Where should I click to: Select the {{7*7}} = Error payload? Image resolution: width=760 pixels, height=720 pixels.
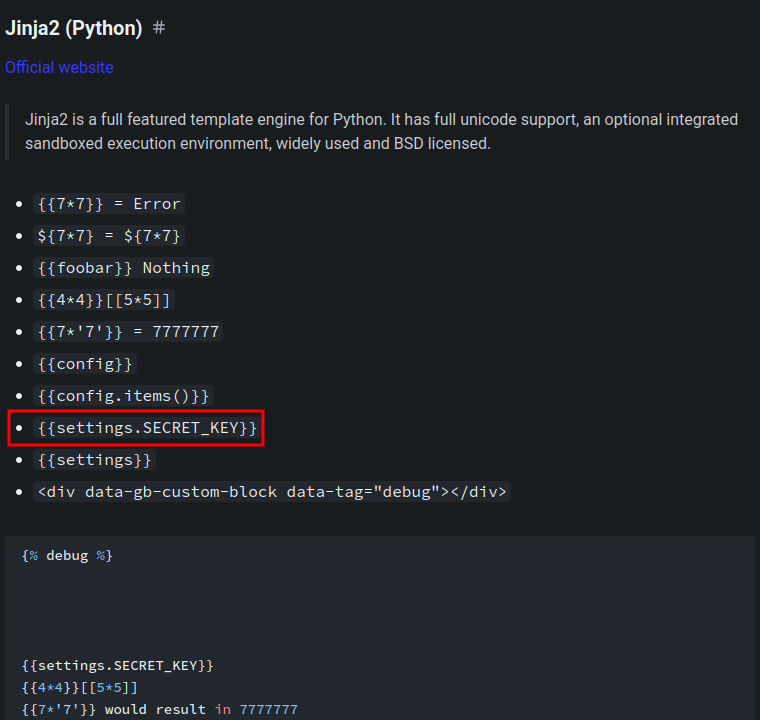[109, 204]
